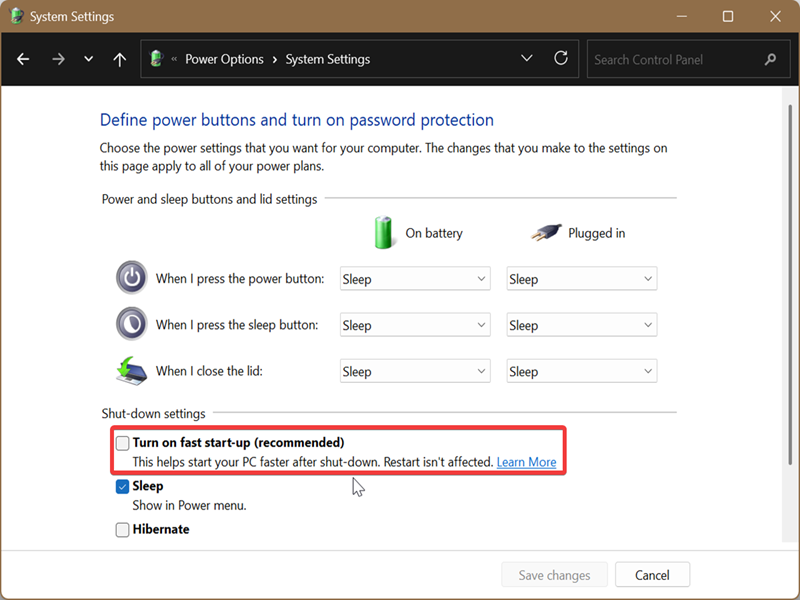Open the recent locations chevron
This screenshot has height=600, width=800.
click(88, 59)
